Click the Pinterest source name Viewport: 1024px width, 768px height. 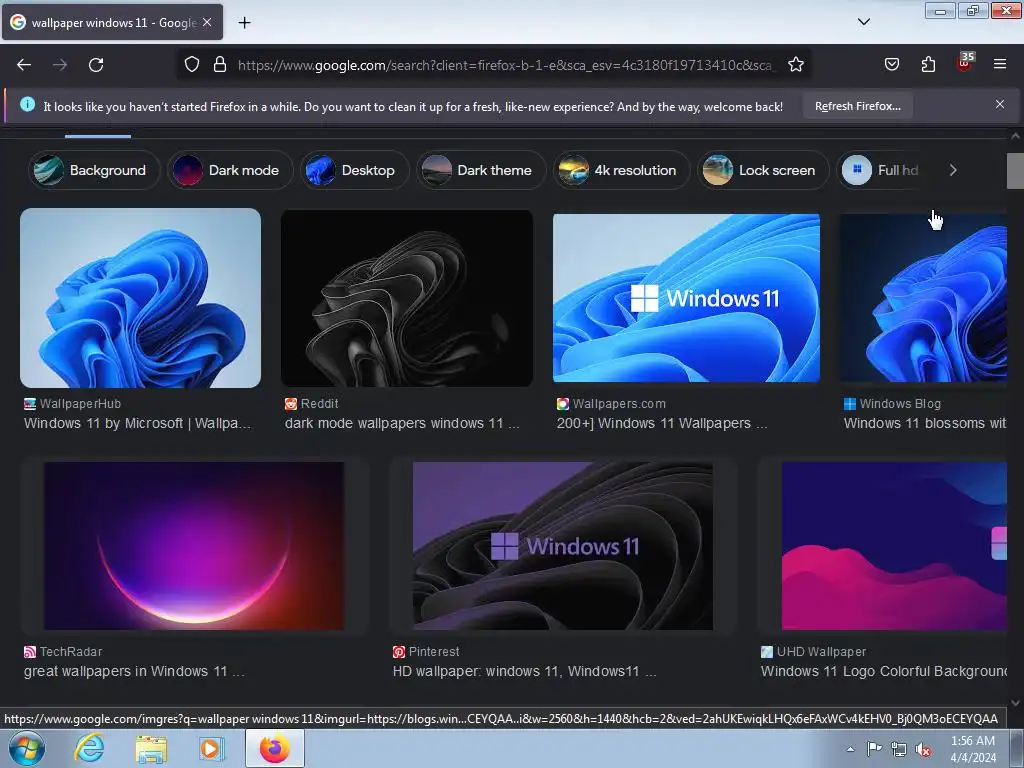tap(434, 652)
